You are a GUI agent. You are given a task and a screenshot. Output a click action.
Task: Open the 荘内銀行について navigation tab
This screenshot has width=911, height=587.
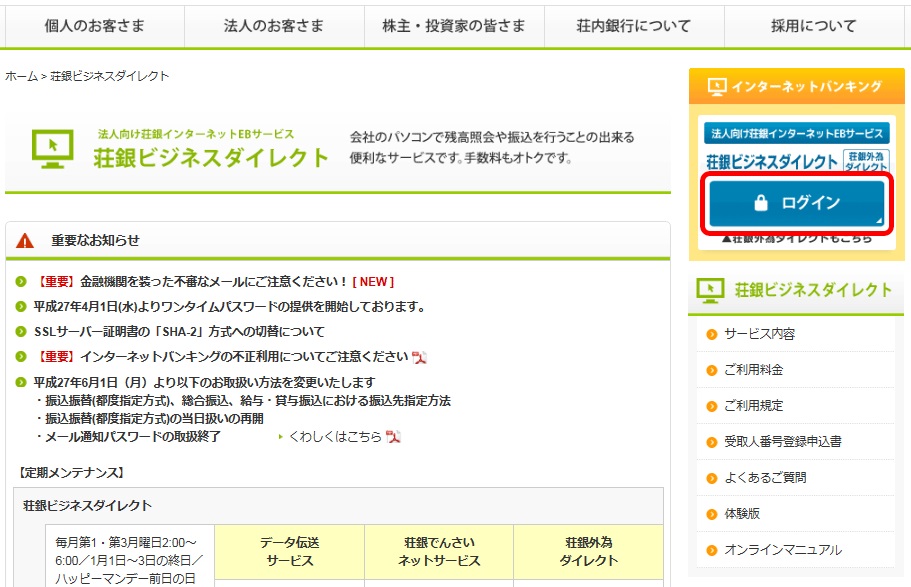634,26
